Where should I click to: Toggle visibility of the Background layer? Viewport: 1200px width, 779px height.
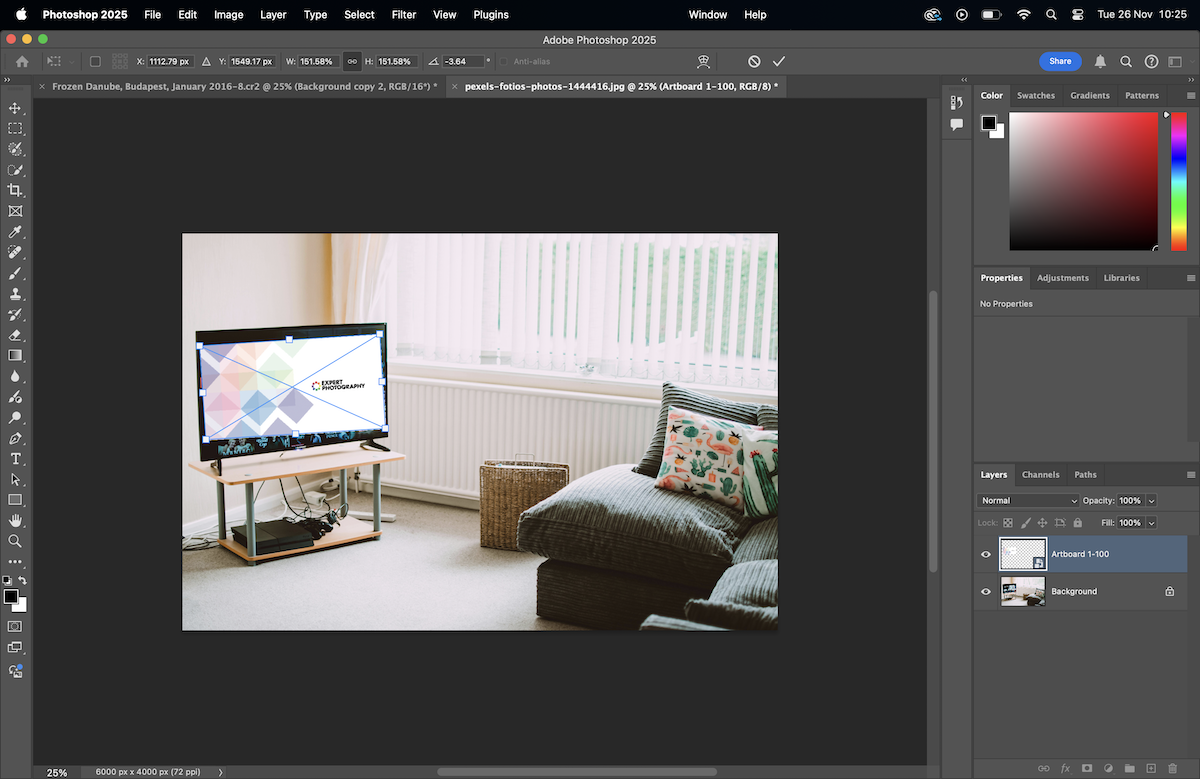(x=986, y=591)
